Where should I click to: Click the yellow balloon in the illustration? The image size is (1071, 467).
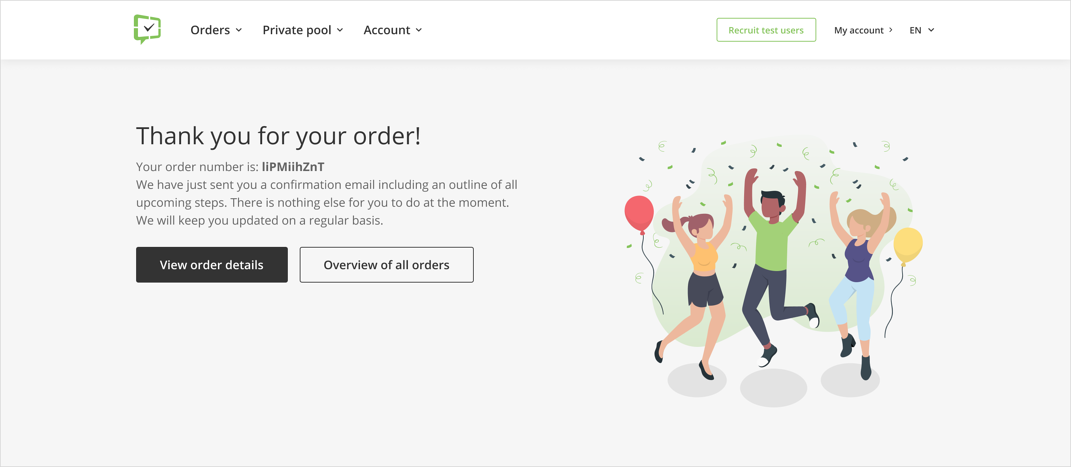click(x=908, y=246)
